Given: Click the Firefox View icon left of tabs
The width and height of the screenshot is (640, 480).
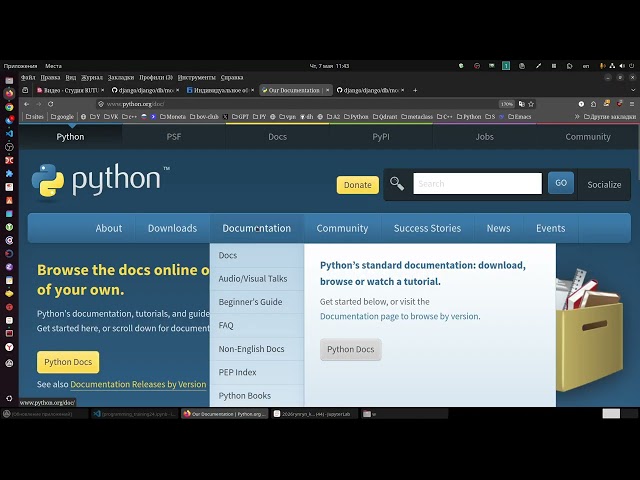Looking at the screenshot, I should point(25,90).
